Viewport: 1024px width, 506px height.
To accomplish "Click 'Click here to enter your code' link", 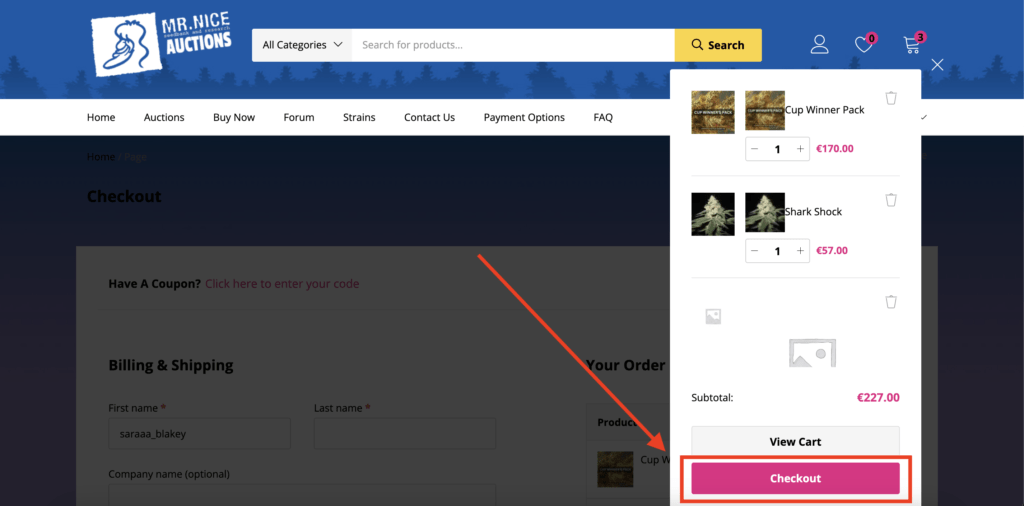I will (x=282, y=284).
